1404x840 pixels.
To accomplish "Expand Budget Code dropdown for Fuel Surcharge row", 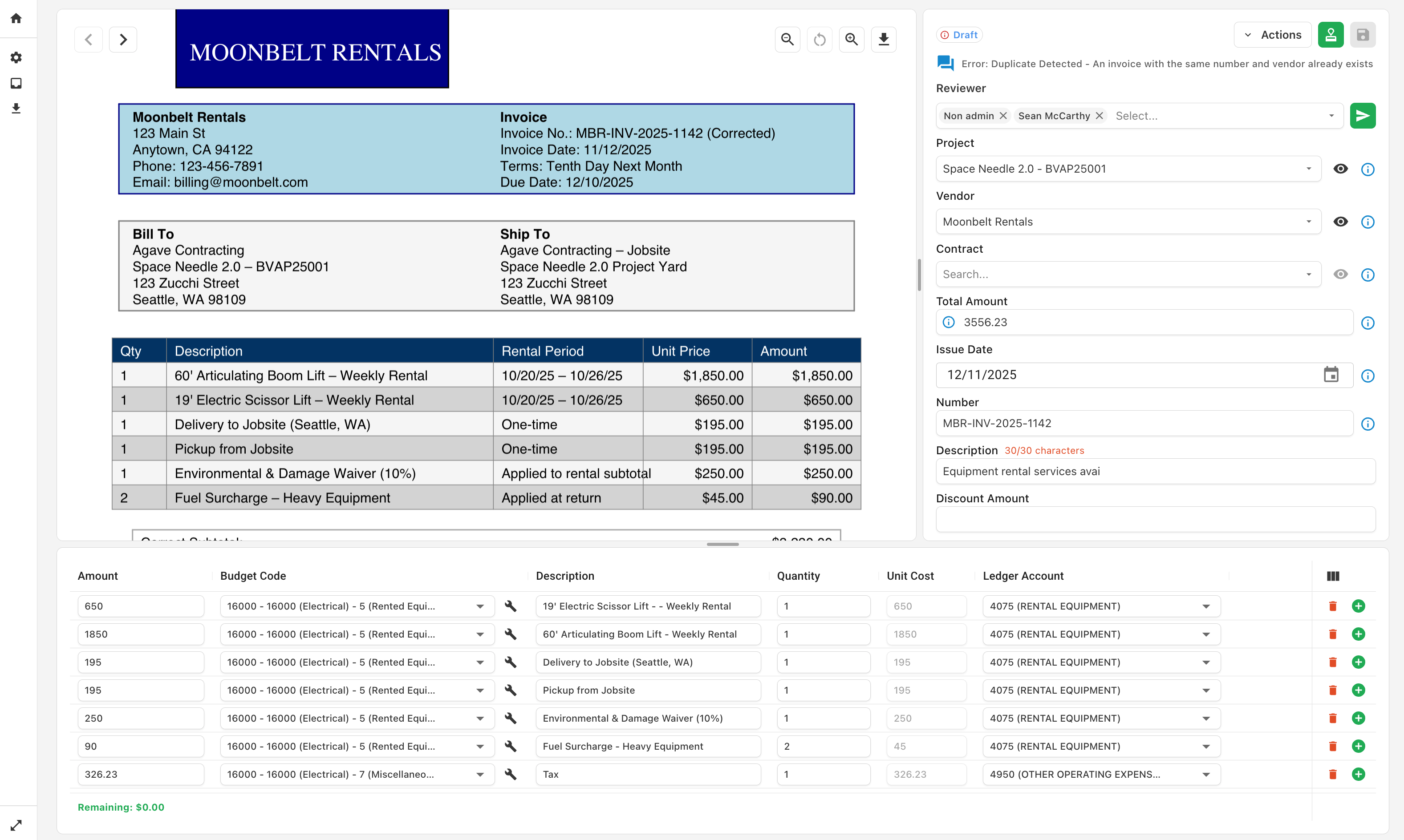I will (480, 747).
